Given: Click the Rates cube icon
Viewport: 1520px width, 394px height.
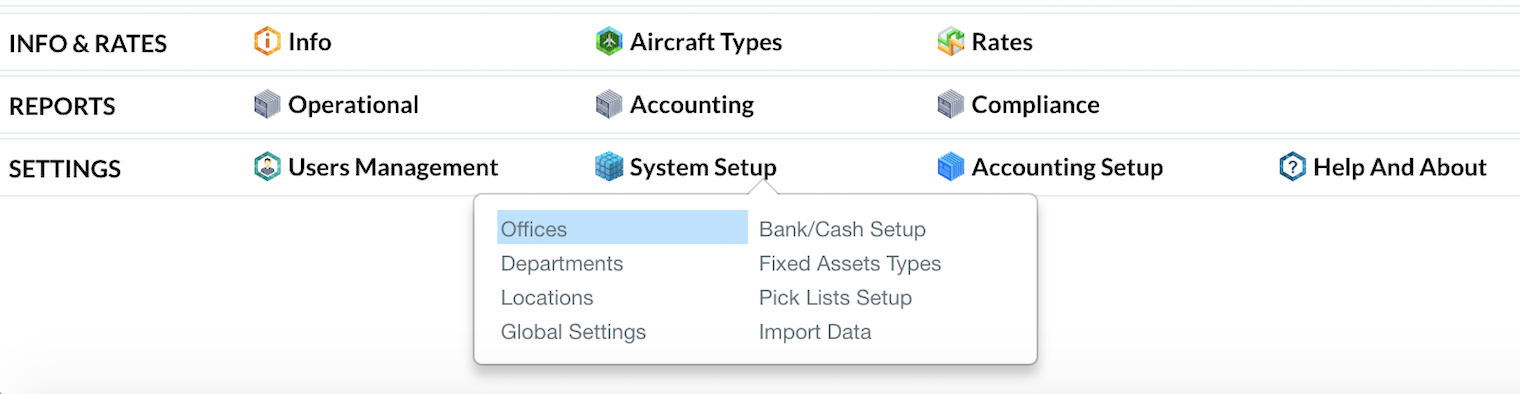Looking at the screenshot, I should (x=951, y=42).
